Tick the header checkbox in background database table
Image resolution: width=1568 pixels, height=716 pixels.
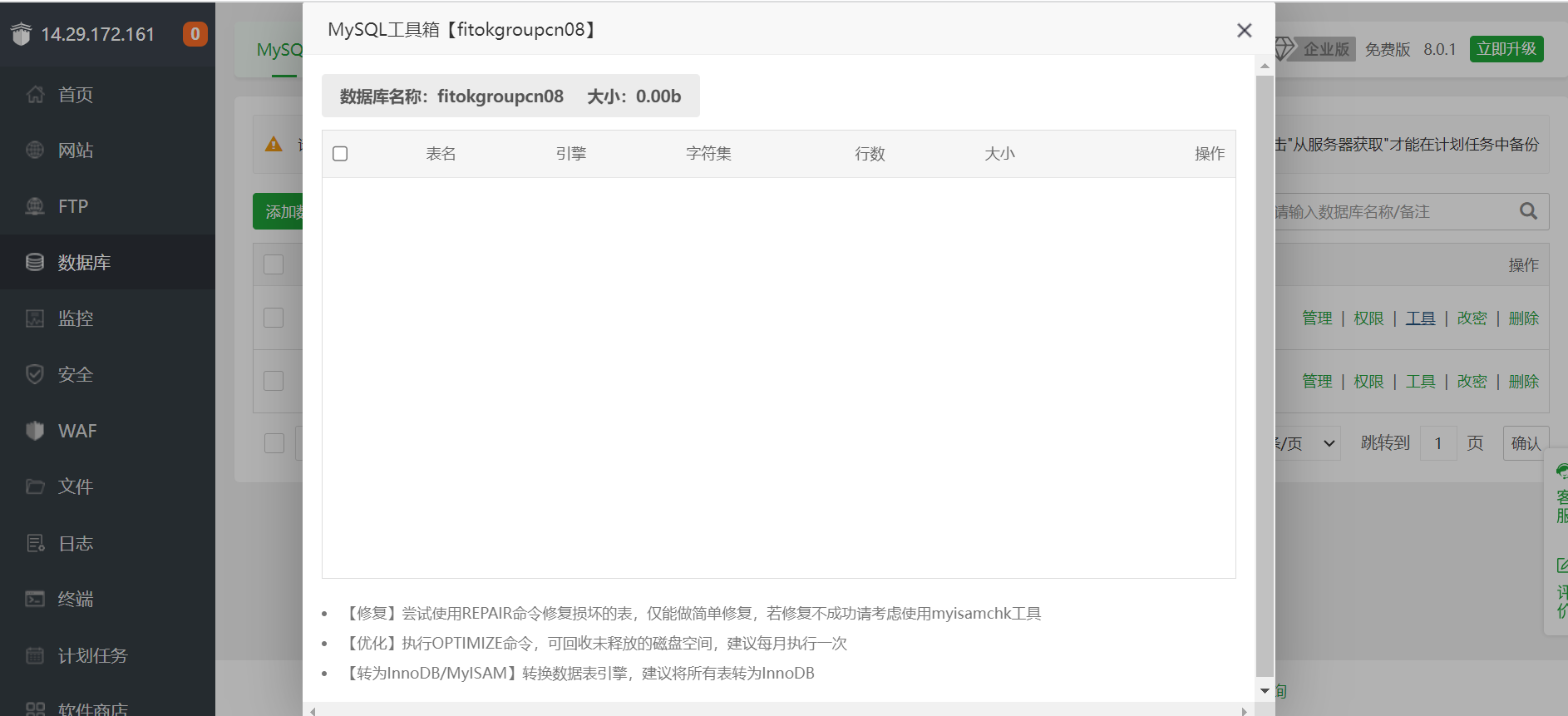274,264
